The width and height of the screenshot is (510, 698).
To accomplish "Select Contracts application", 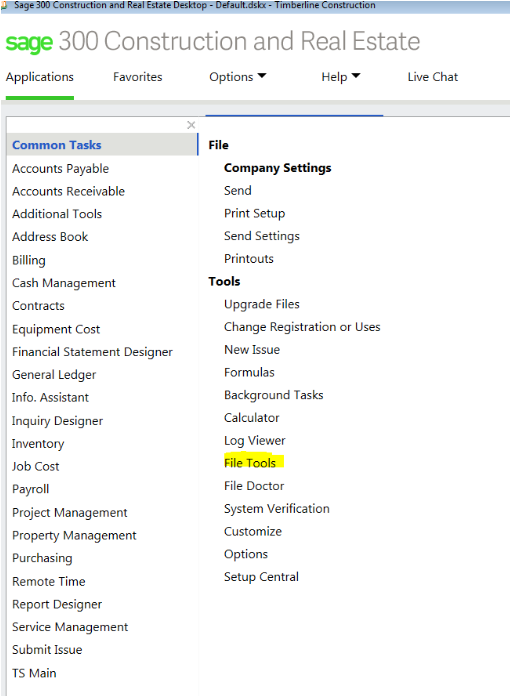I will coord(38,306).
